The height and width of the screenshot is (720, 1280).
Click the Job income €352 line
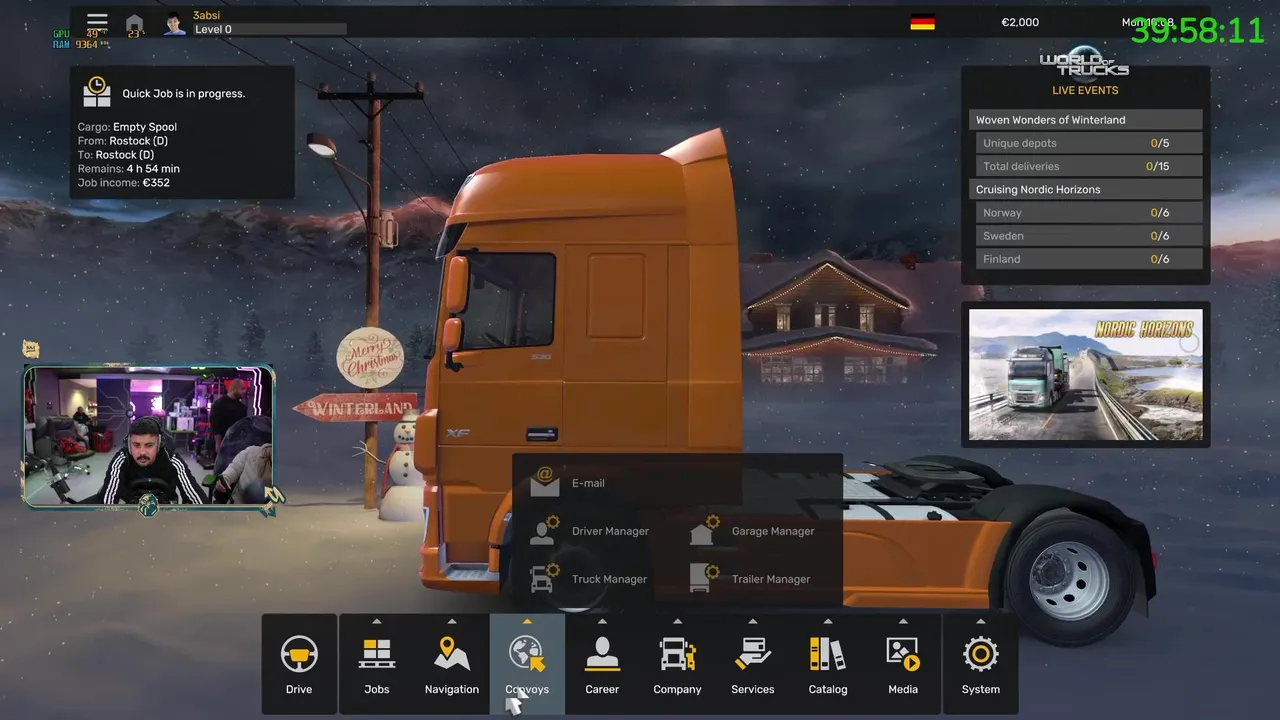pos(124,183)
